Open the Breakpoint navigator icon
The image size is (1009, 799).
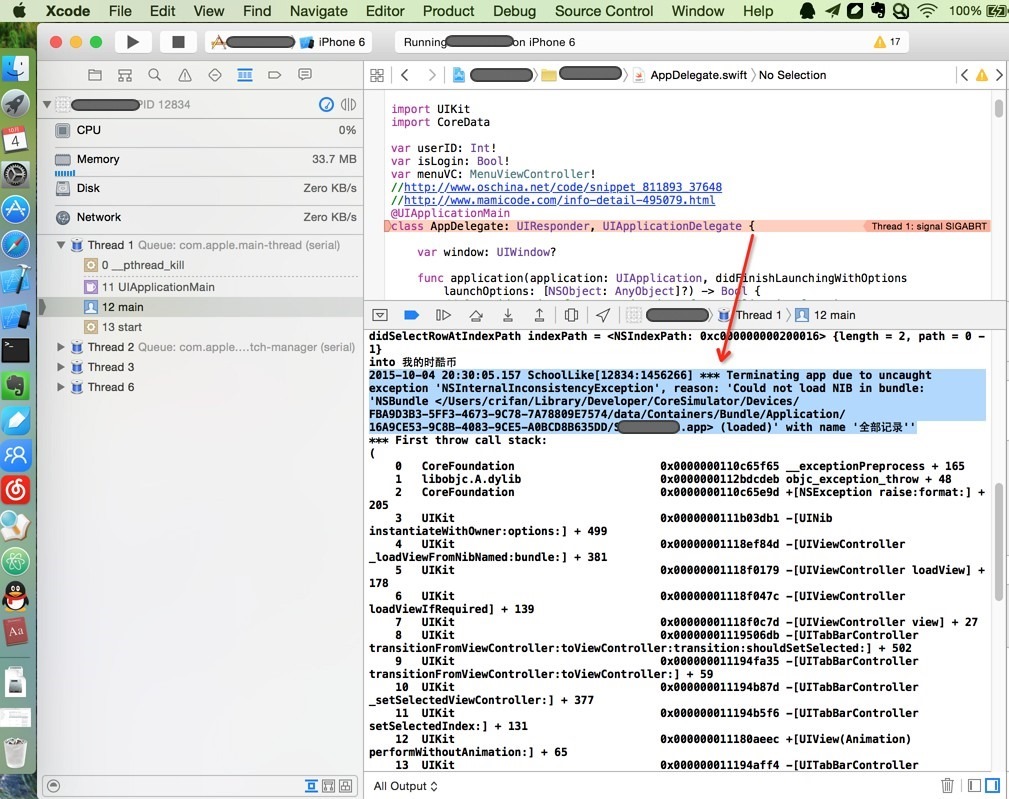coord(275,75)
